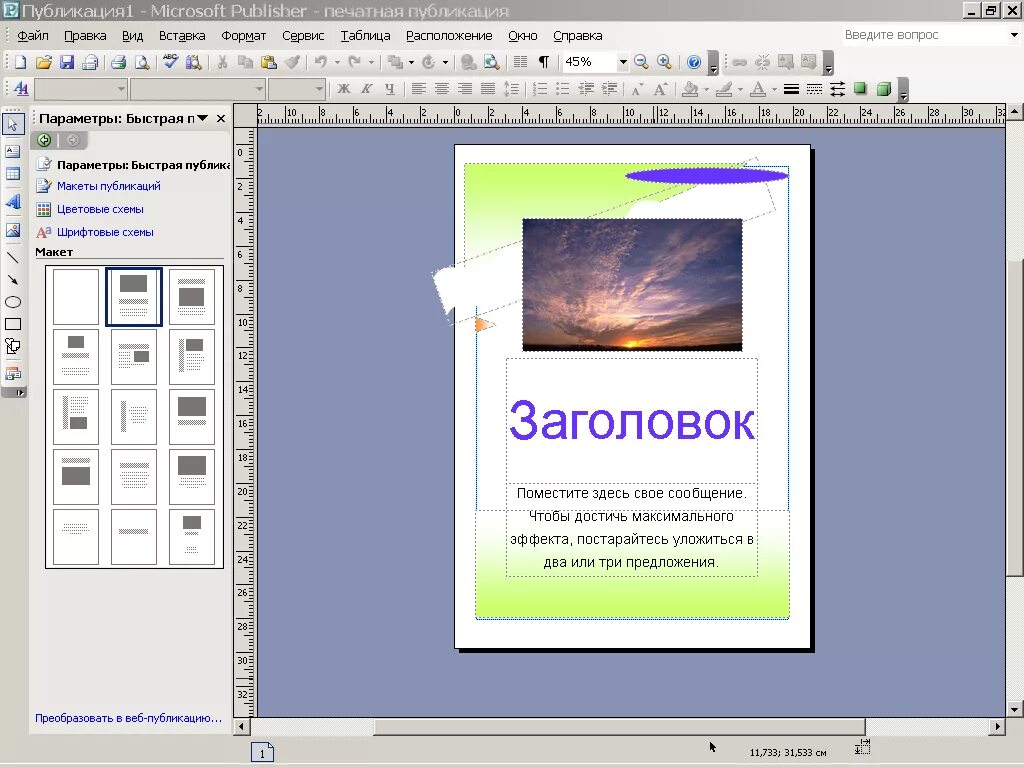This screenshot has width=1024, height=768.
Task: Close the task pane with X
Action: 221,118
